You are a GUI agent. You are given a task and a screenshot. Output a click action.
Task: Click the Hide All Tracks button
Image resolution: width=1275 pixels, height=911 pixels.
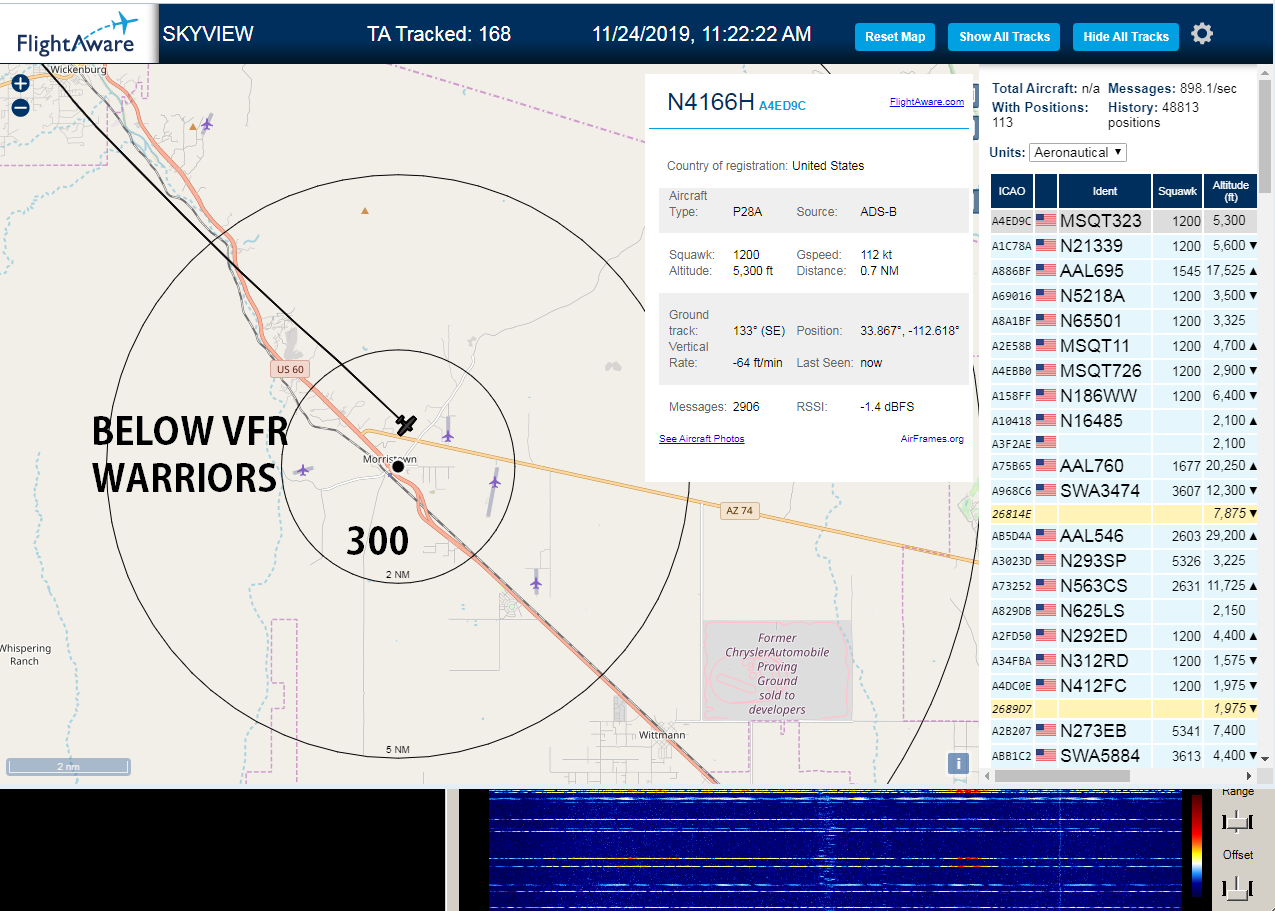[1126, 37]
